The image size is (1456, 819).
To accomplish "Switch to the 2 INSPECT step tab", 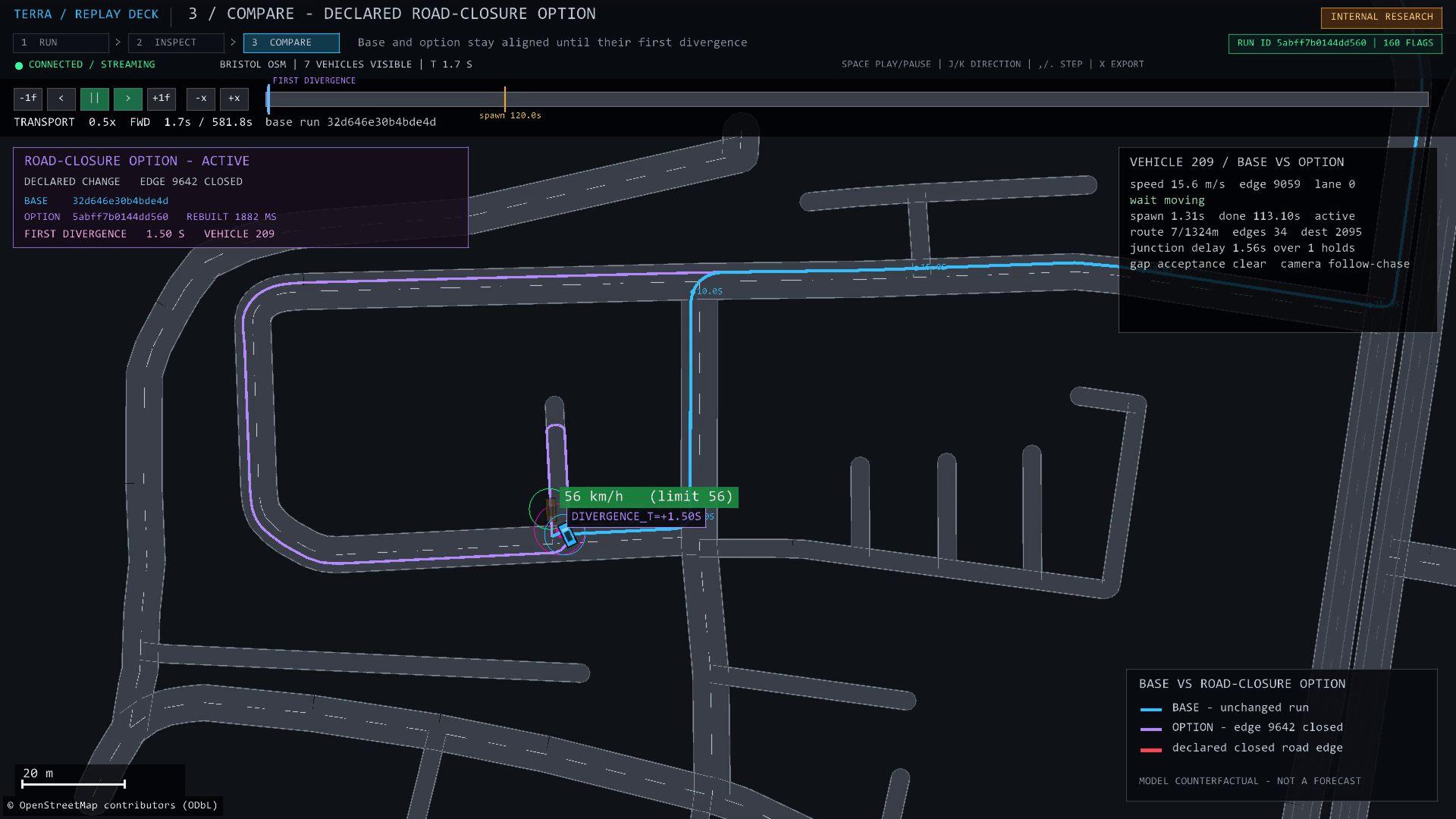I will (x=176, y=42).
